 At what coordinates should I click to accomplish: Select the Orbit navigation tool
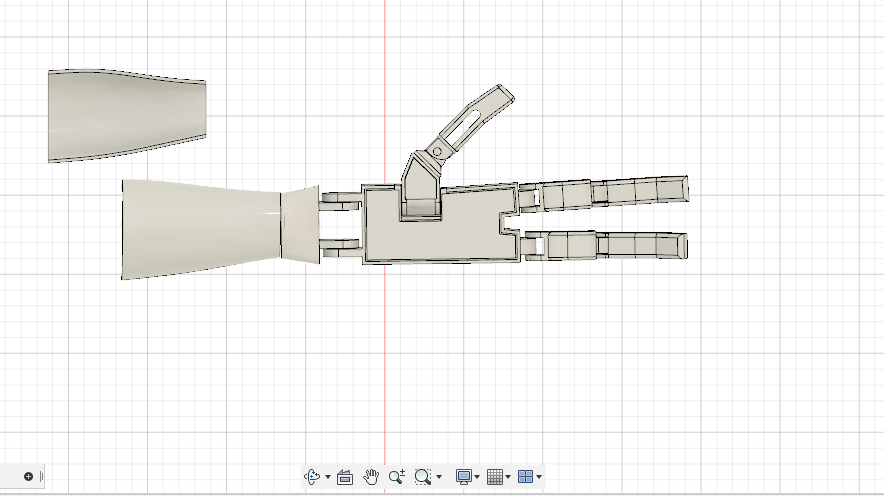pyautogui.click(x=312, y=477)
